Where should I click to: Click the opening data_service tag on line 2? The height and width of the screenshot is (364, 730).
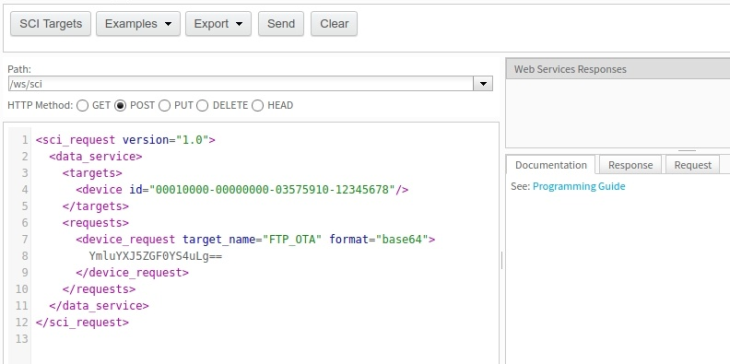(95, 157)
